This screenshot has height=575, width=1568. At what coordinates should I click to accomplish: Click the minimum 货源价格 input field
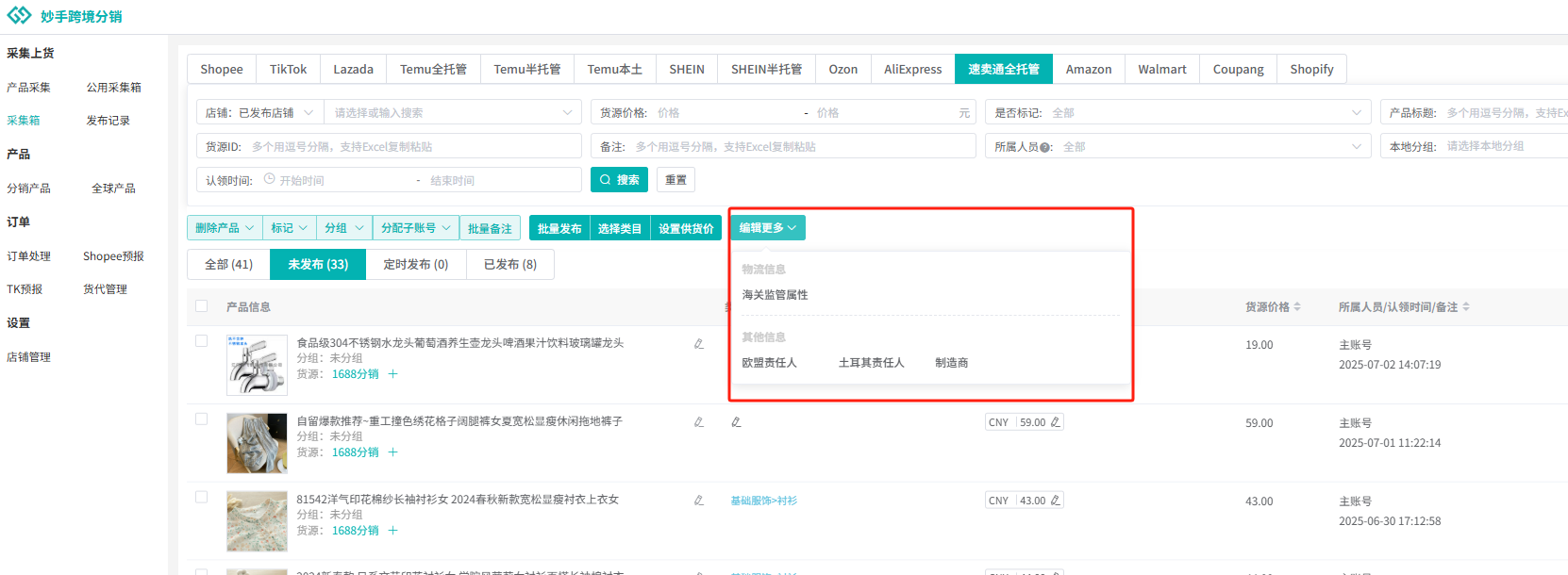[726, 112]
